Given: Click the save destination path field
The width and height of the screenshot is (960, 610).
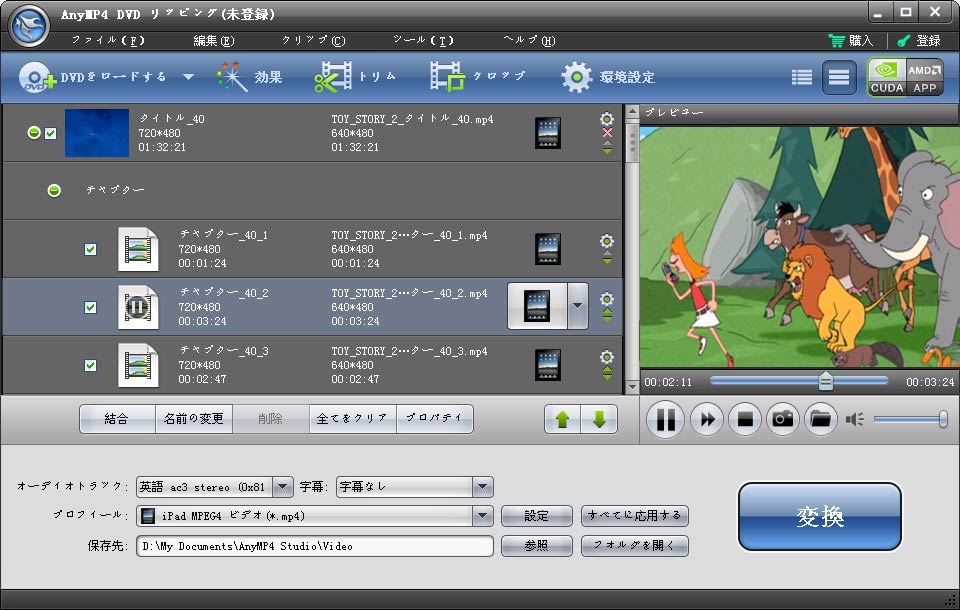Looking at the screenshot, I should (315, 546).
